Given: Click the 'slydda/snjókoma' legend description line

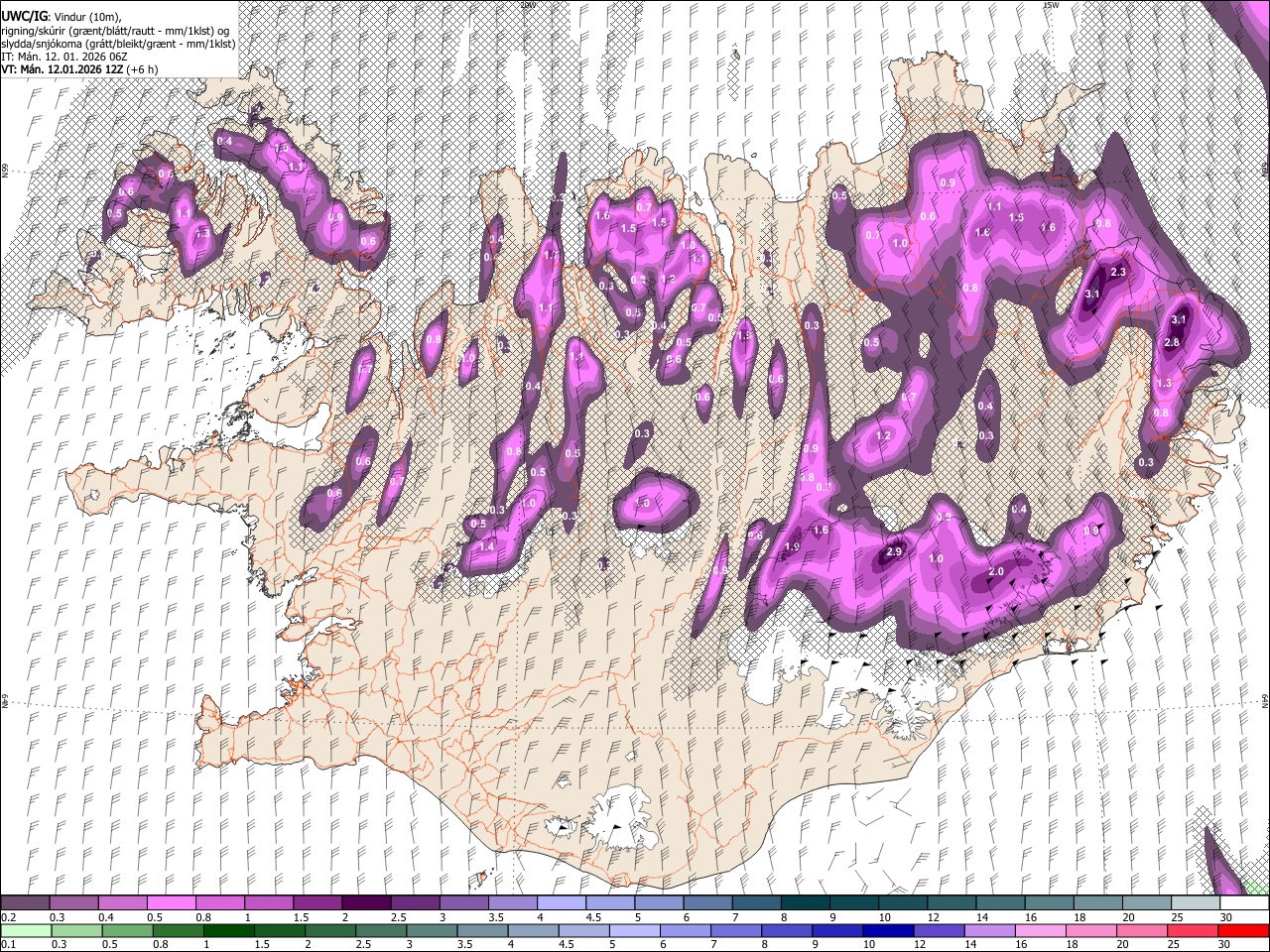Looking at the screenshot, I should (x=118, y=44).
